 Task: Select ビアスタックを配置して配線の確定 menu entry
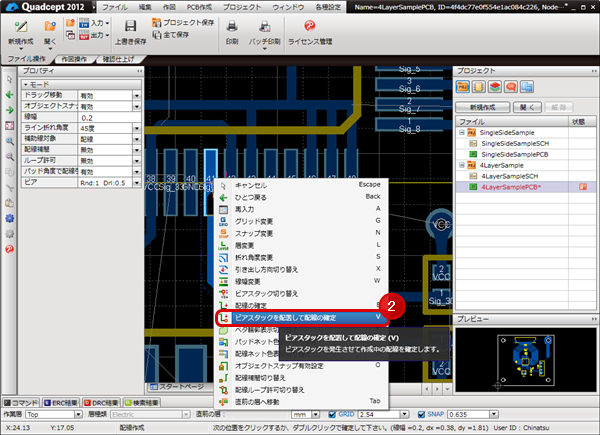(302, 318)
